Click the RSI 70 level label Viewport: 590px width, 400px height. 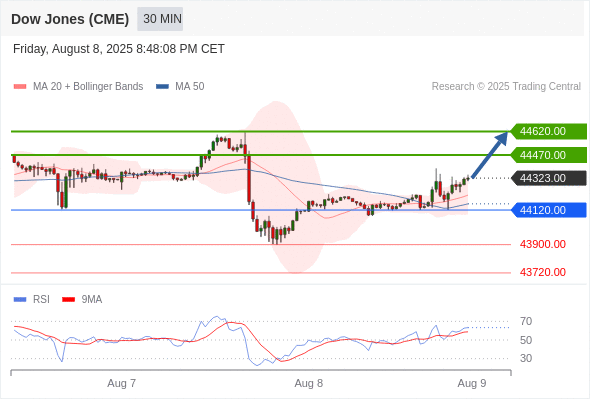pos(526,321)
